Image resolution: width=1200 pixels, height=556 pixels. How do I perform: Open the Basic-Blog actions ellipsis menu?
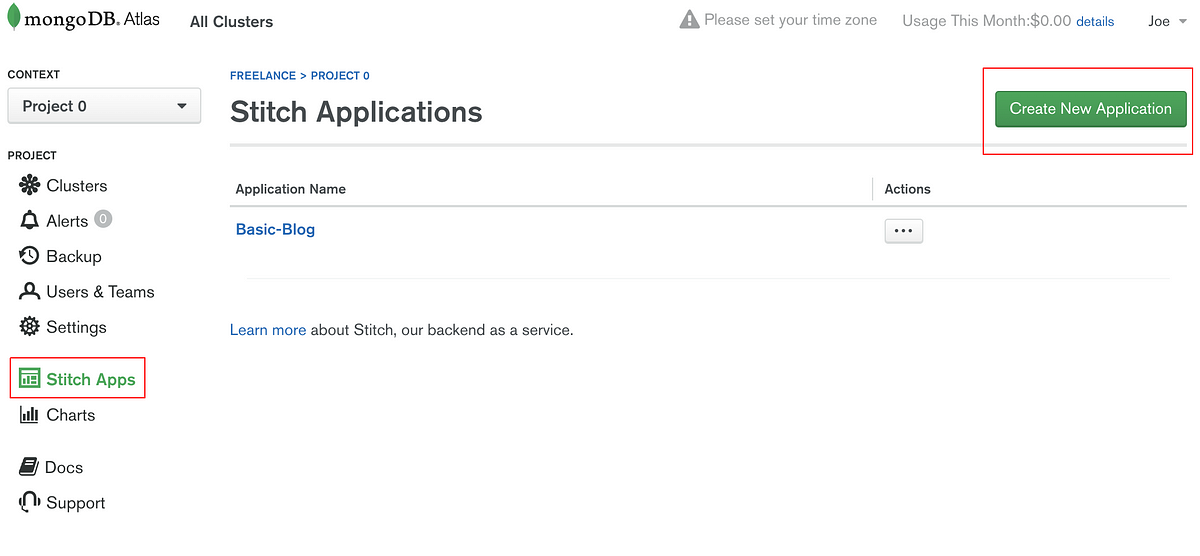903,231
